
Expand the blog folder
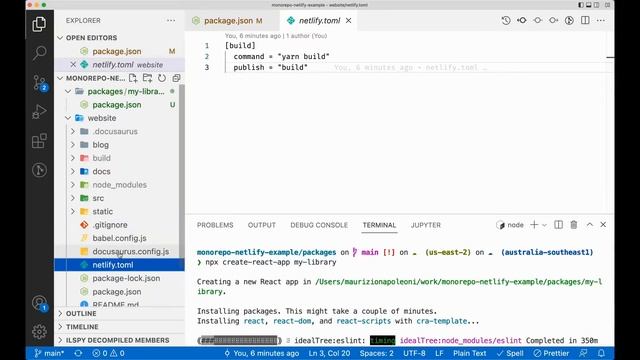click(x=73, y=144)
